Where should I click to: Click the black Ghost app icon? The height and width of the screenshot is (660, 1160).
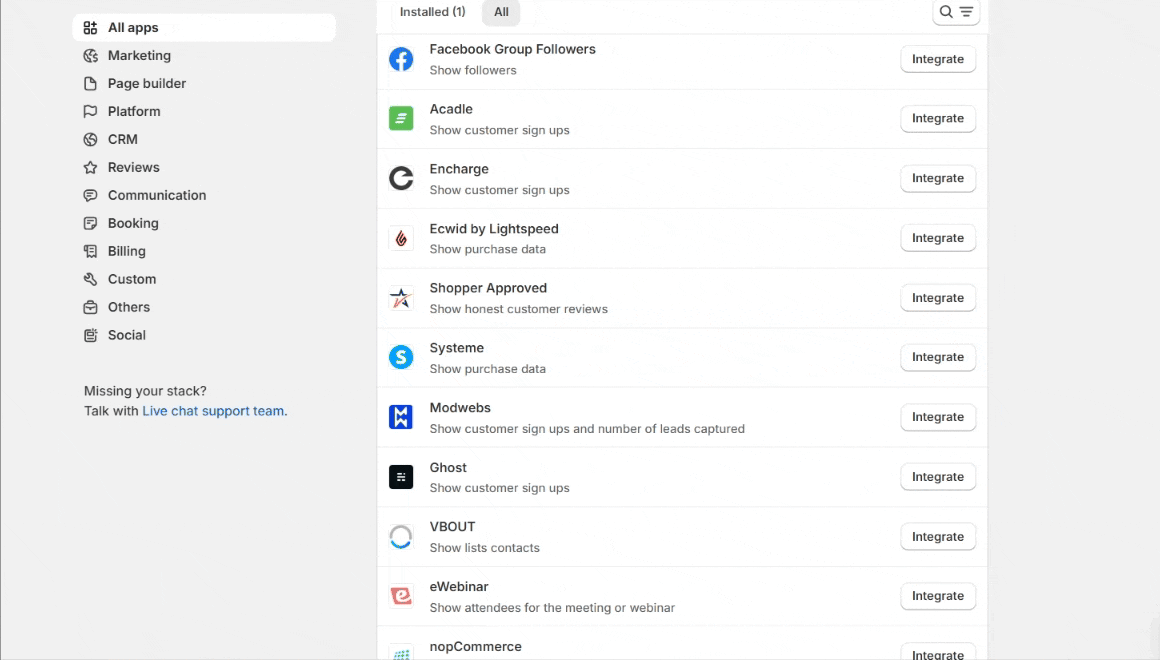click(401, 477)
